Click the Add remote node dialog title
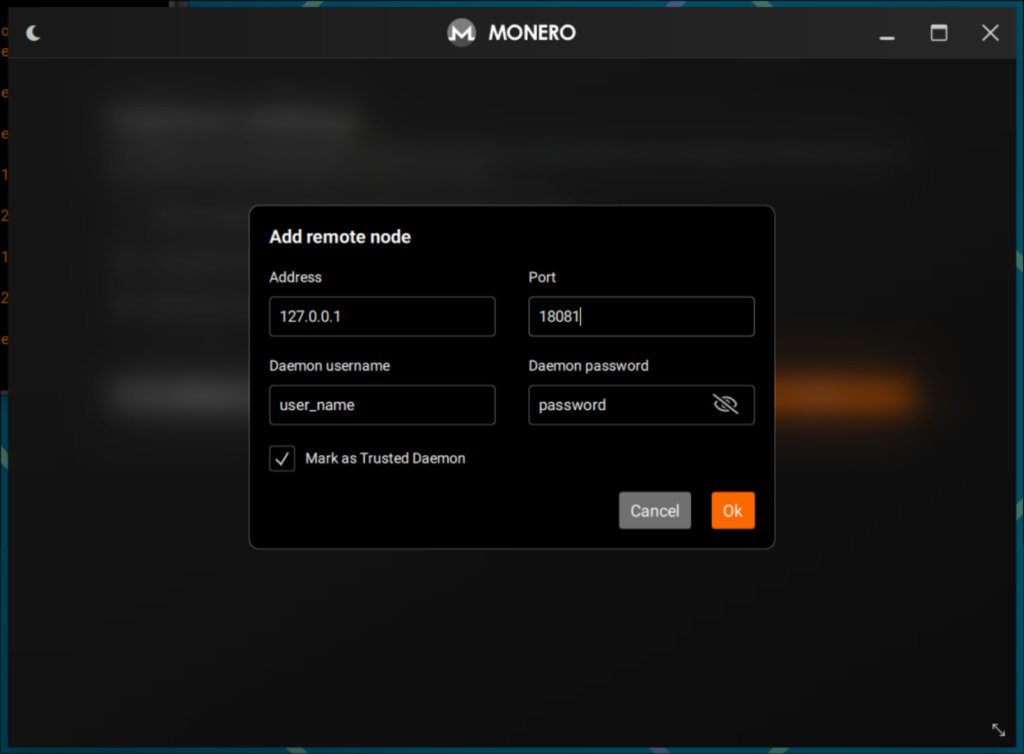The image size is (1024, 754). tap(340, 237)
